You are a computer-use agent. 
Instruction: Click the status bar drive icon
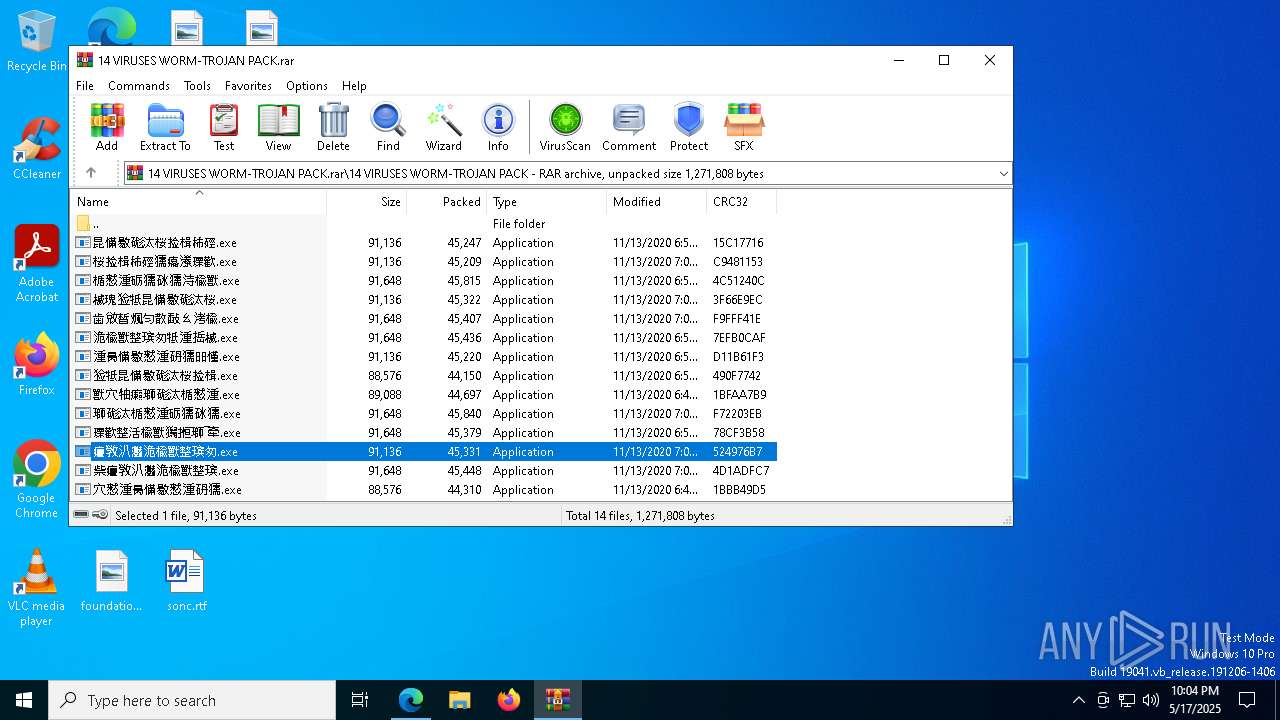point(81,515)
